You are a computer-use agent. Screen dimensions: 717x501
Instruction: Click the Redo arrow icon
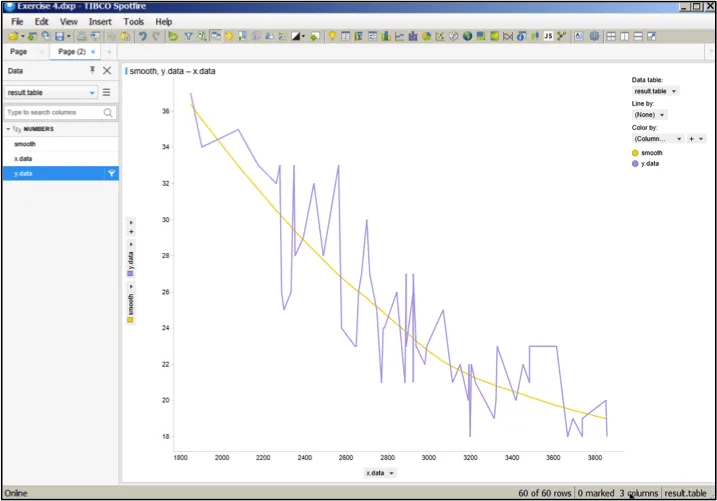click(x=156, y=36)
